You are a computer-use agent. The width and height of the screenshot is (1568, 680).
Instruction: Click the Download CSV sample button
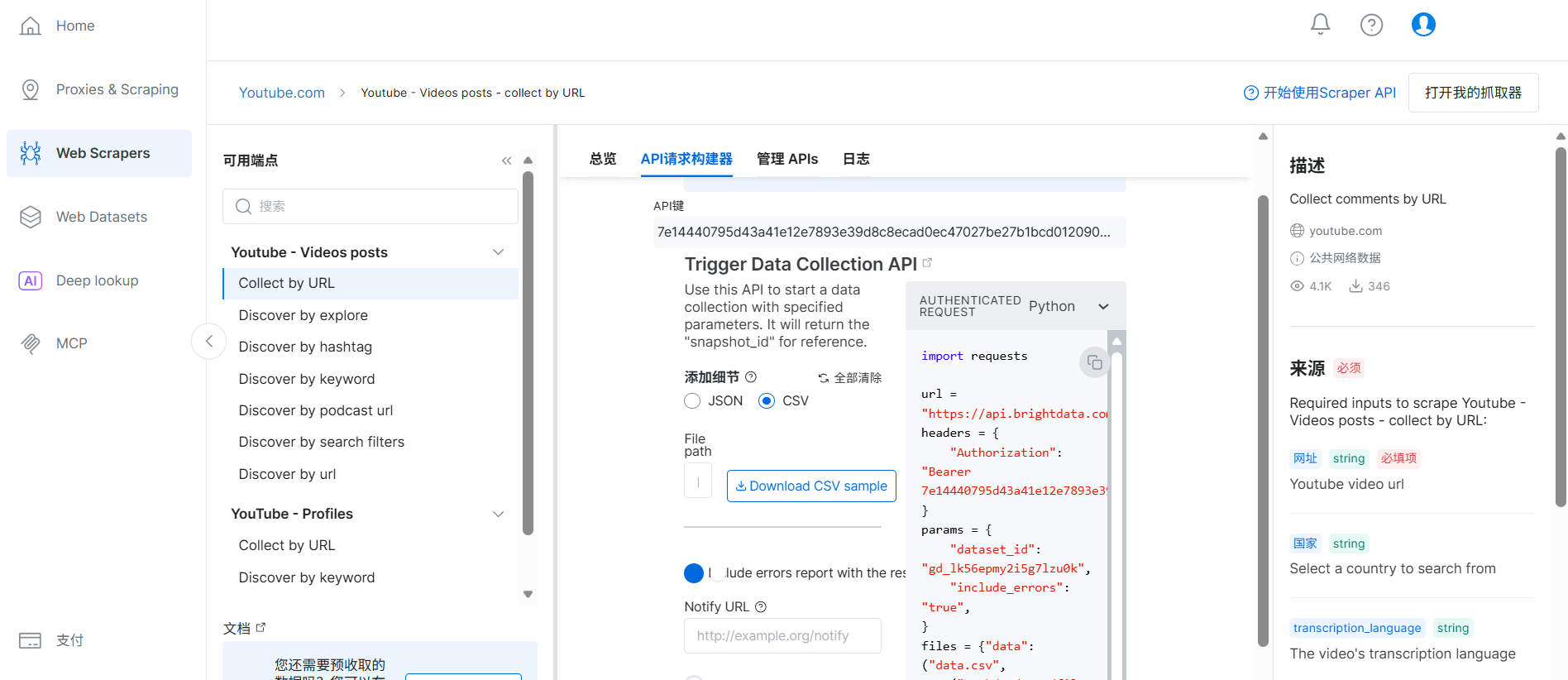[x=811, y=486]
